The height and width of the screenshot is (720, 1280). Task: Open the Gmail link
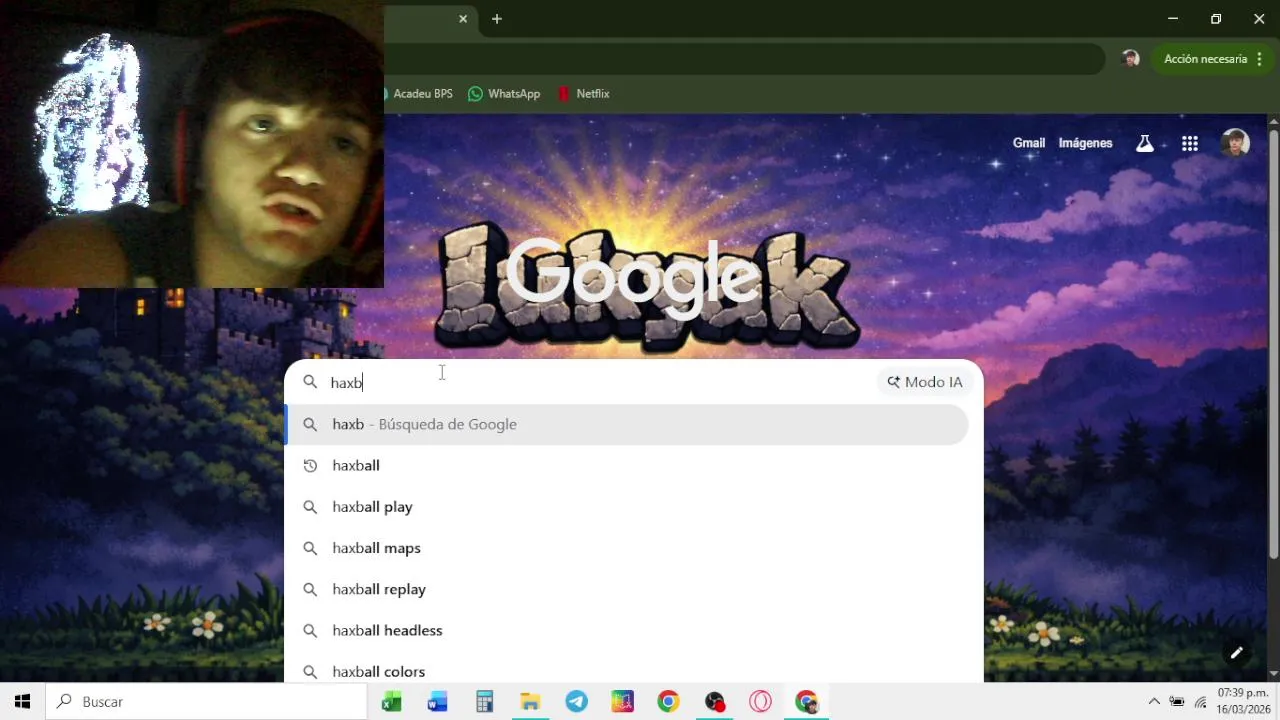click(x=1029, y=143)
